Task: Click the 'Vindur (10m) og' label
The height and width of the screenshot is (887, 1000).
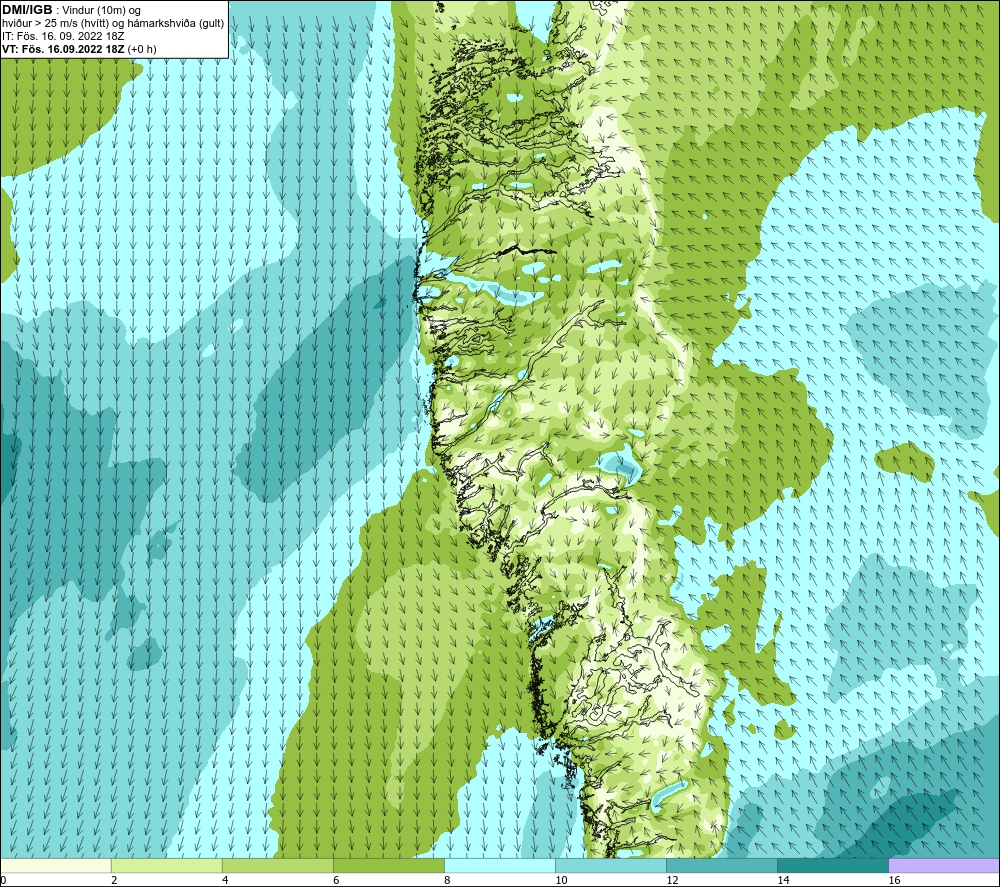Action: click(x=101, y=11)
